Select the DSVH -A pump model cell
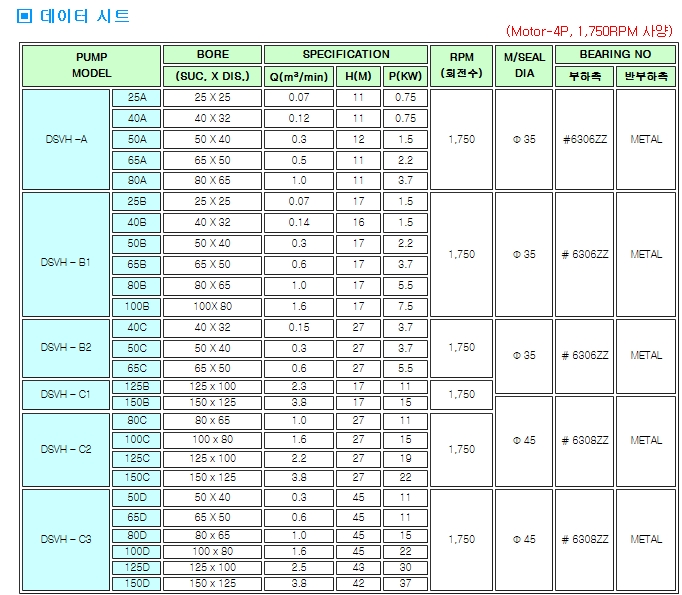Image resolution: width=682 pixels, height=595 pixels. 65,139
